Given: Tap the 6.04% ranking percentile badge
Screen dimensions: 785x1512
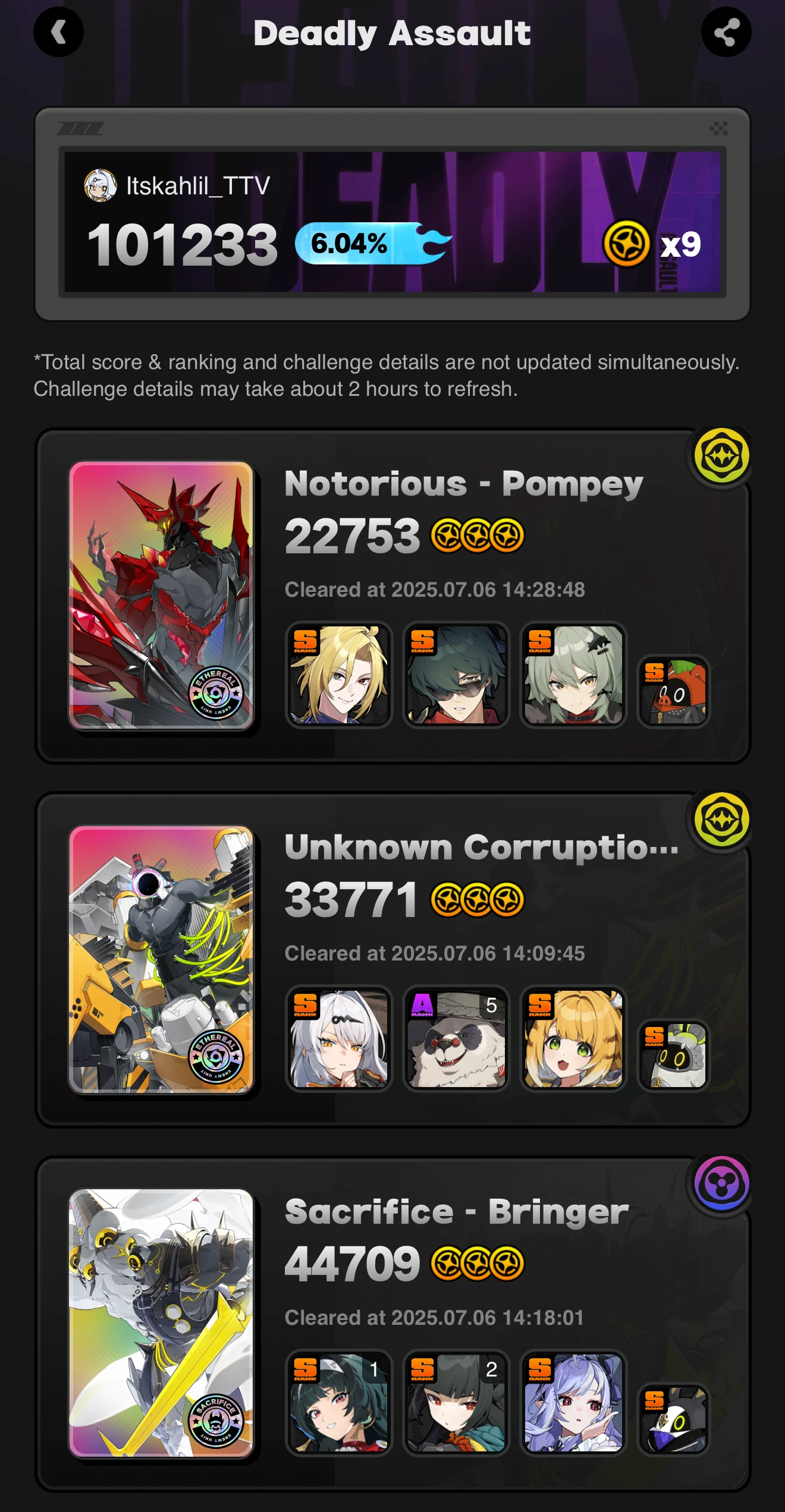Looking at the screenshot, I should click(x=373, y=244).
